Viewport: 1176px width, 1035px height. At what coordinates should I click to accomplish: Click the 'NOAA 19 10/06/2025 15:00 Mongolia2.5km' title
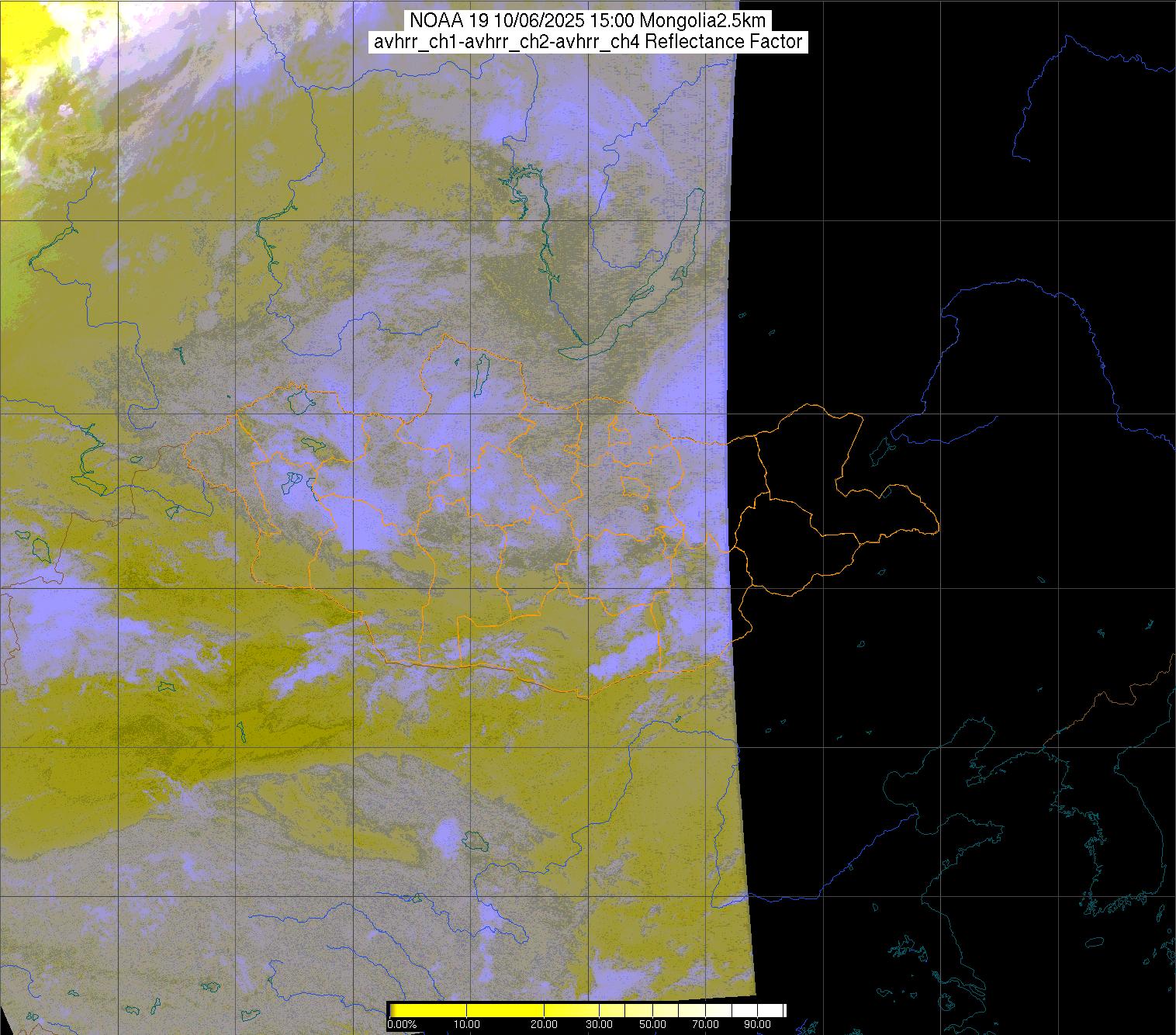coord(588,21)
